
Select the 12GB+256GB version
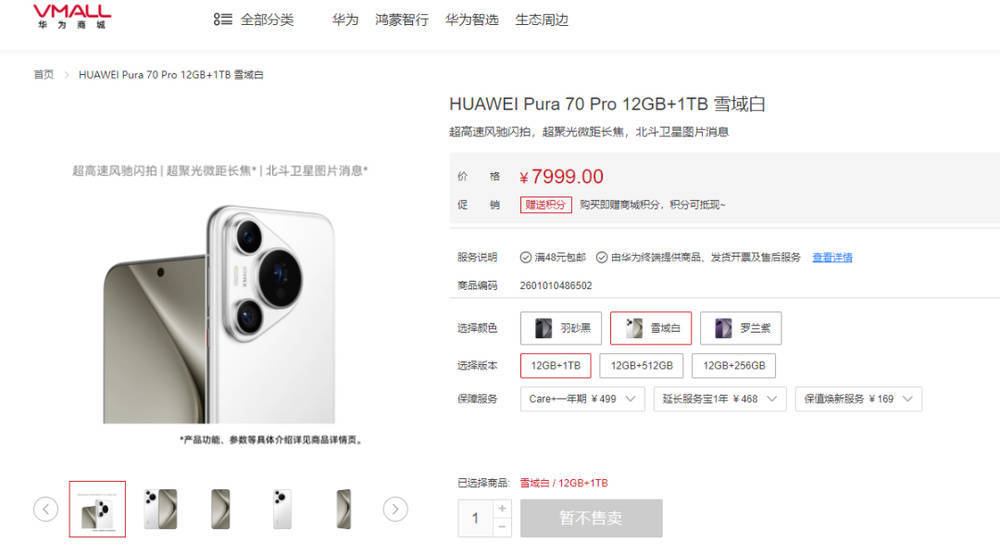tap(734, 366)
